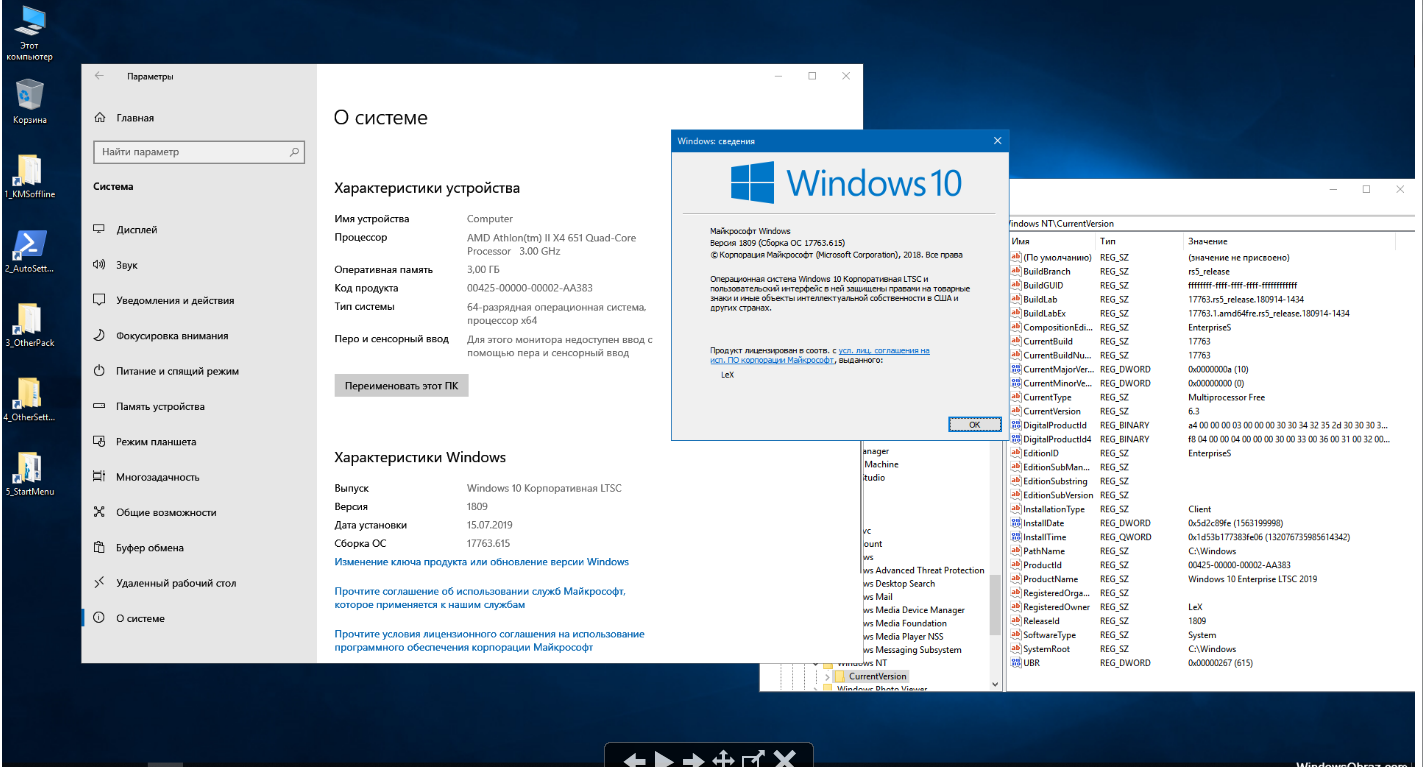Screen dimensions: 1423x767
Task: Select the RegisteredOwner registry value name
Action: coord(1057,607)
